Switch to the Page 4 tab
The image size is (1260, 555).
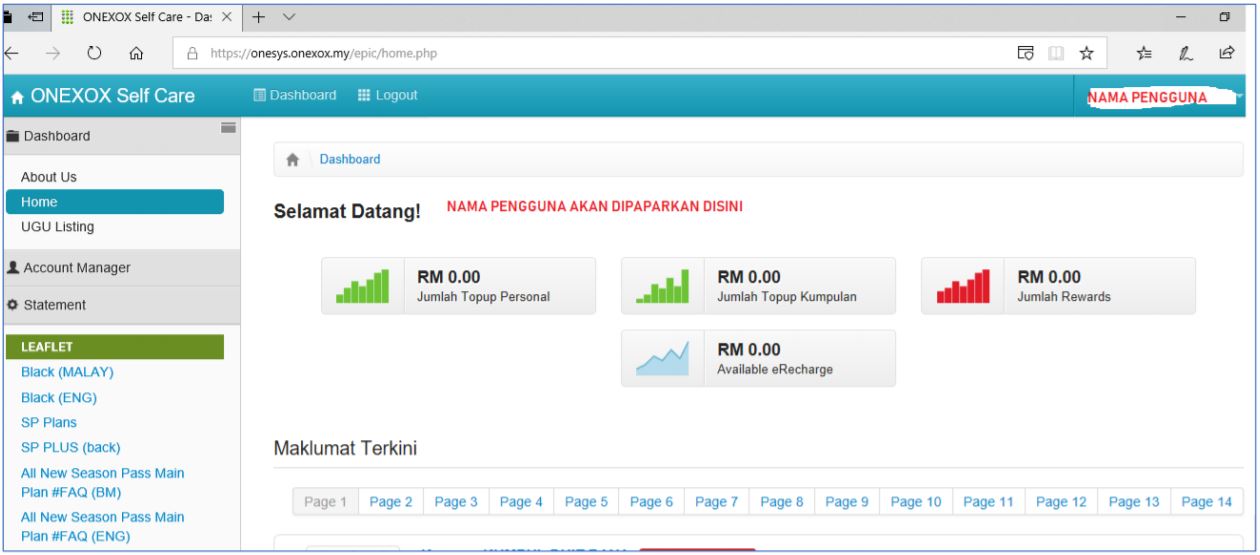pos(521,502)
